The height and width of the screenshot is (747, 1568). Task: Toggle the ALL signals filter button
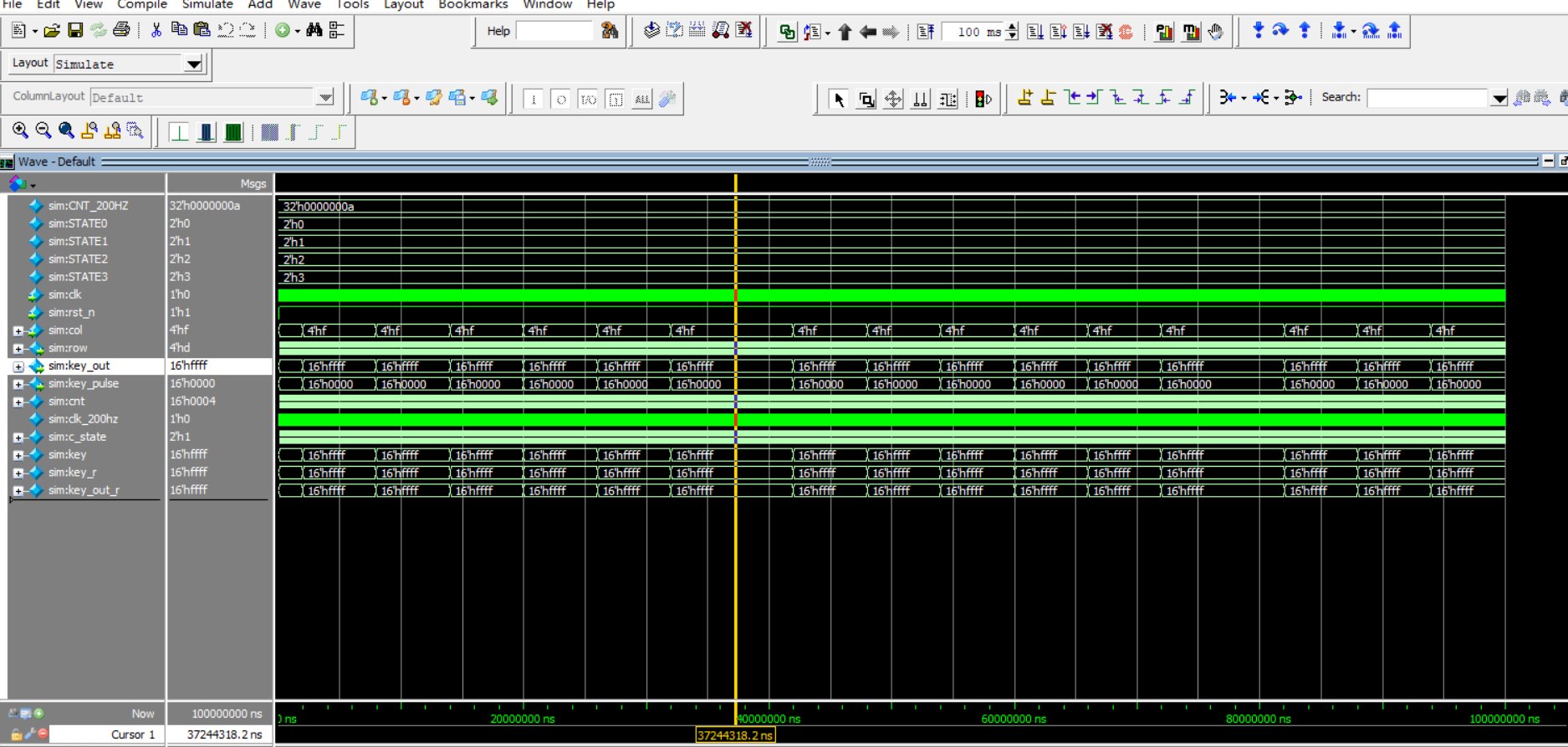pos(642,100)
